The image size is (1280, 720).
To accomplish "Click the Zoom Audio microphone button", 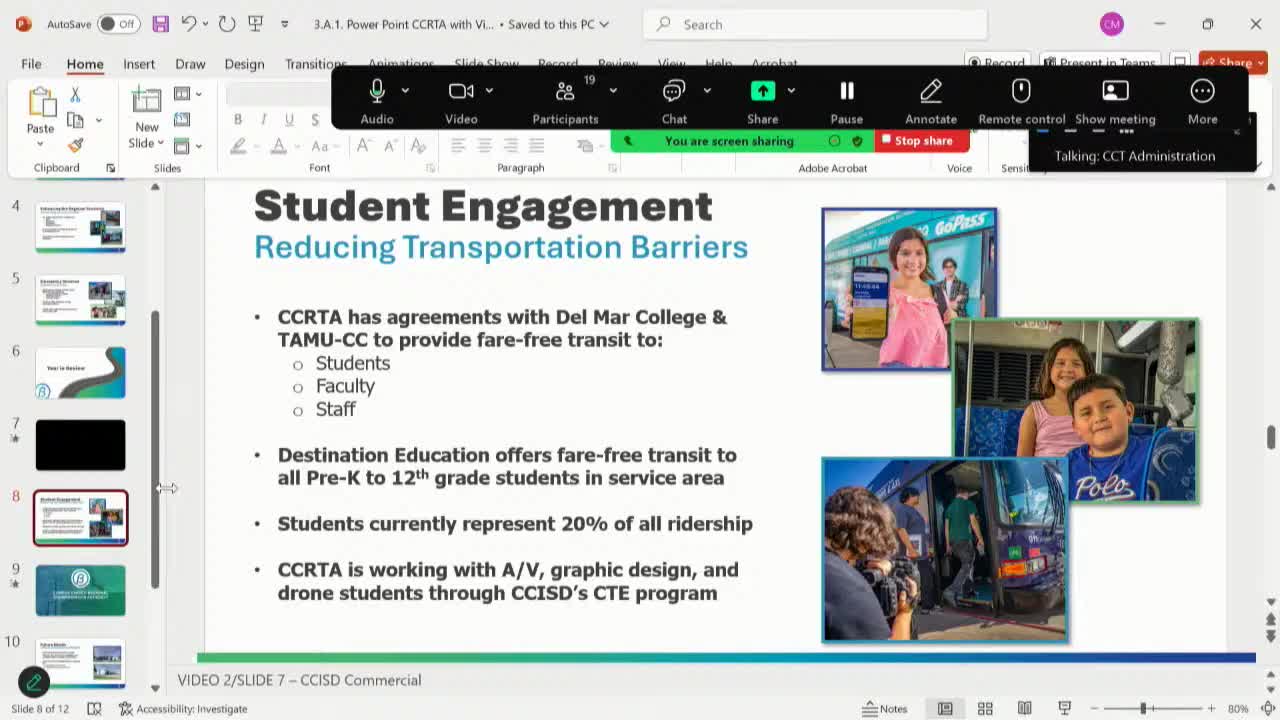I will tap(377, 100).
